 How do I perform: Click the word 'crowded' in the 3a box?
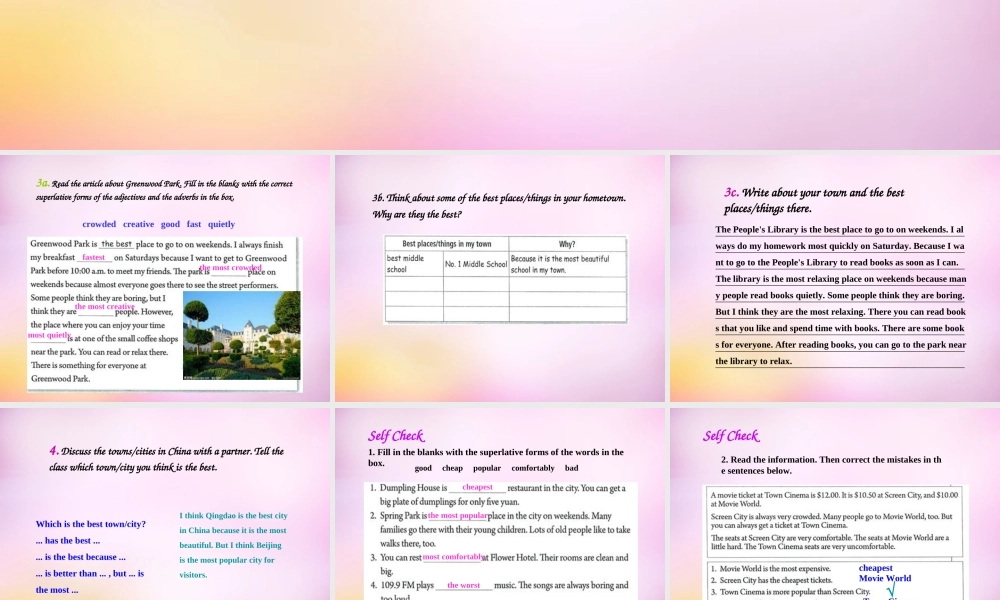click(99, 224)
